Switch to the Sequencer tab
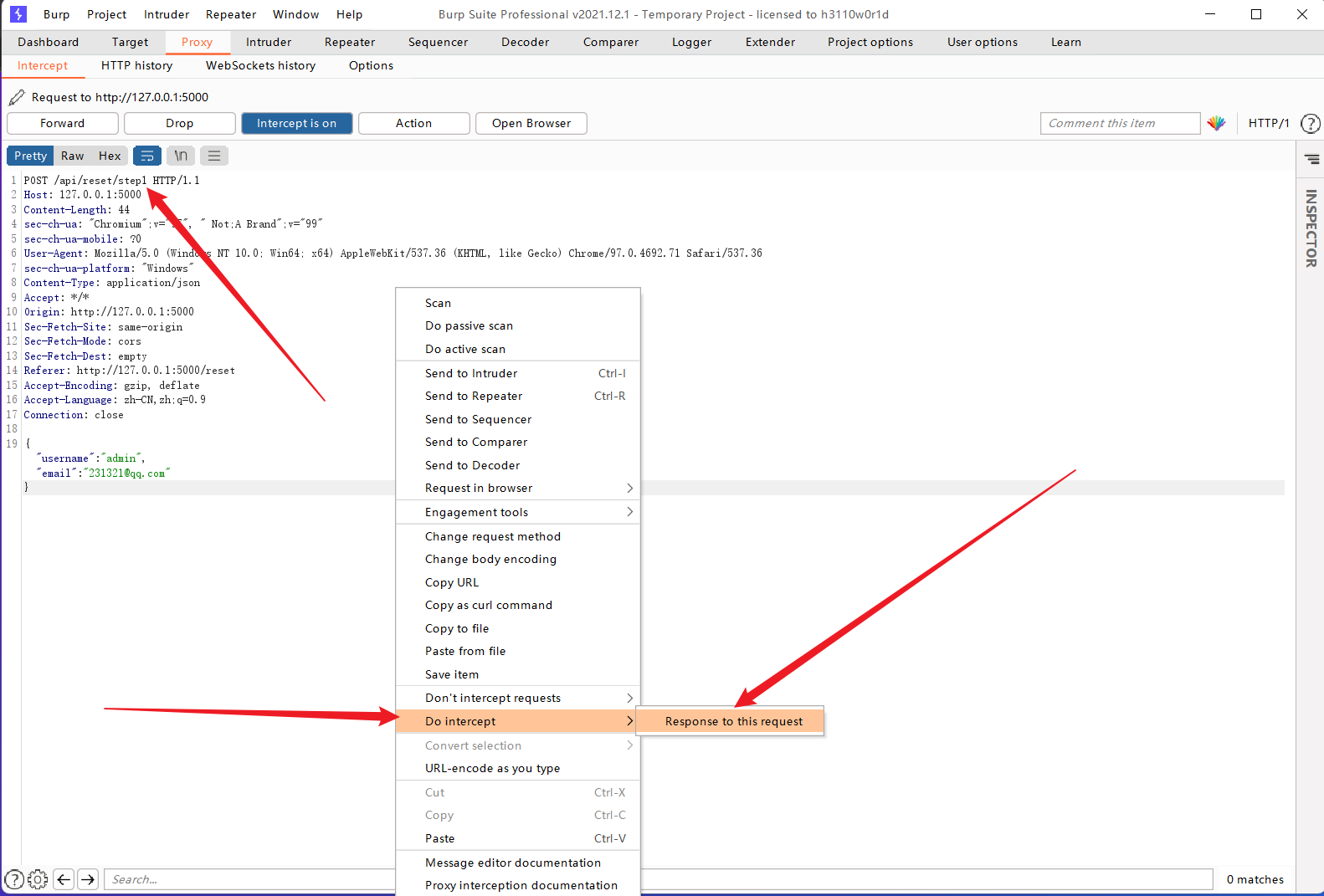 (438, 42)
